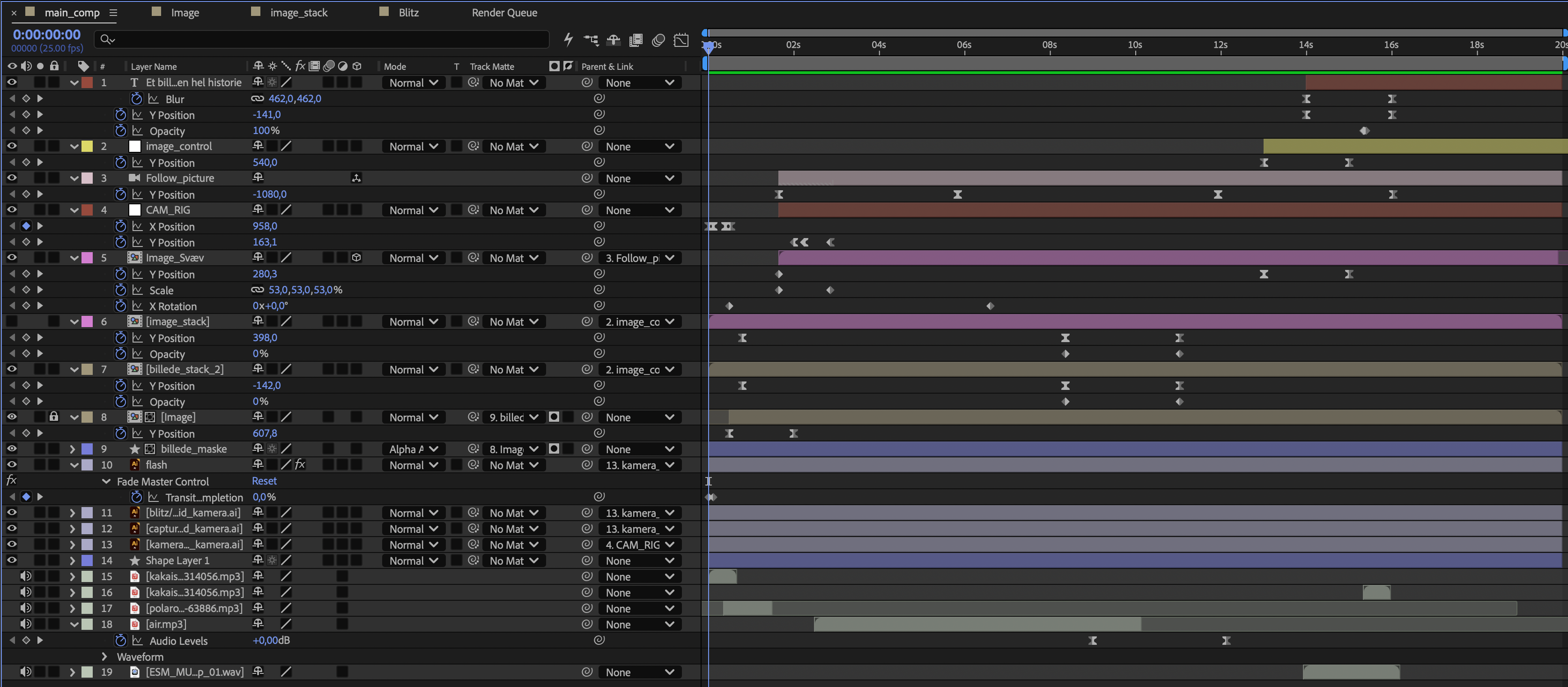Click the Layer Name column header
Viewport: 1568px width, 687px height.
154,67
